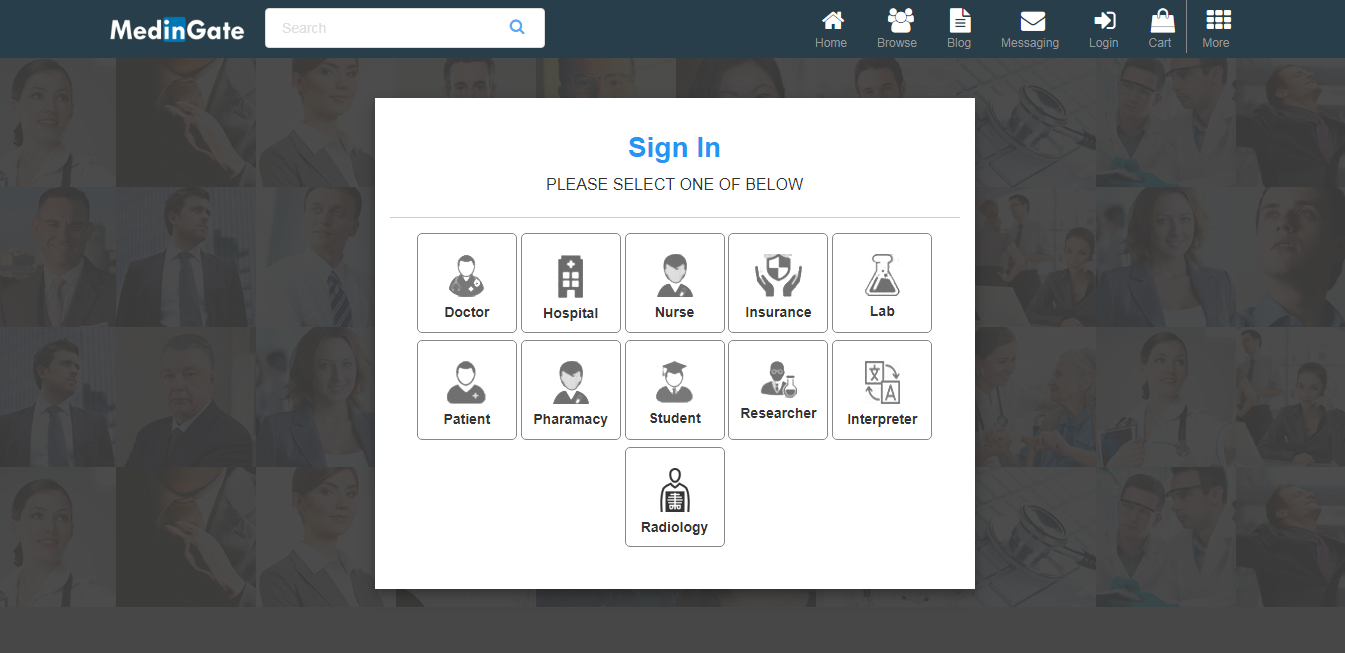Choose the Patient sign-in option
Screen dimensions: 1345x653
467,390
